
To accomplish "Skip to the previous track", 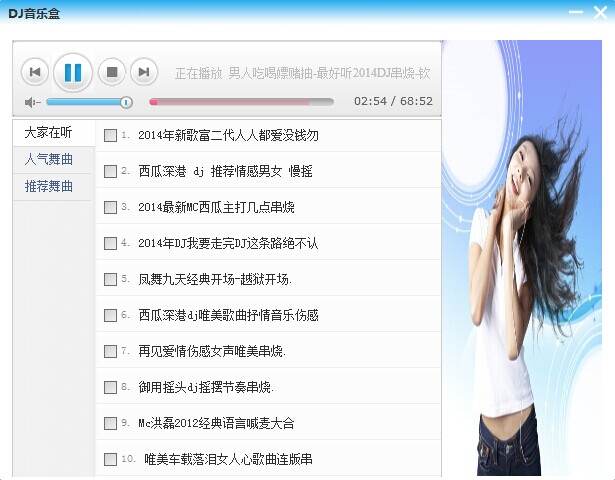I will pyautogui.click(x=35, y=72).
